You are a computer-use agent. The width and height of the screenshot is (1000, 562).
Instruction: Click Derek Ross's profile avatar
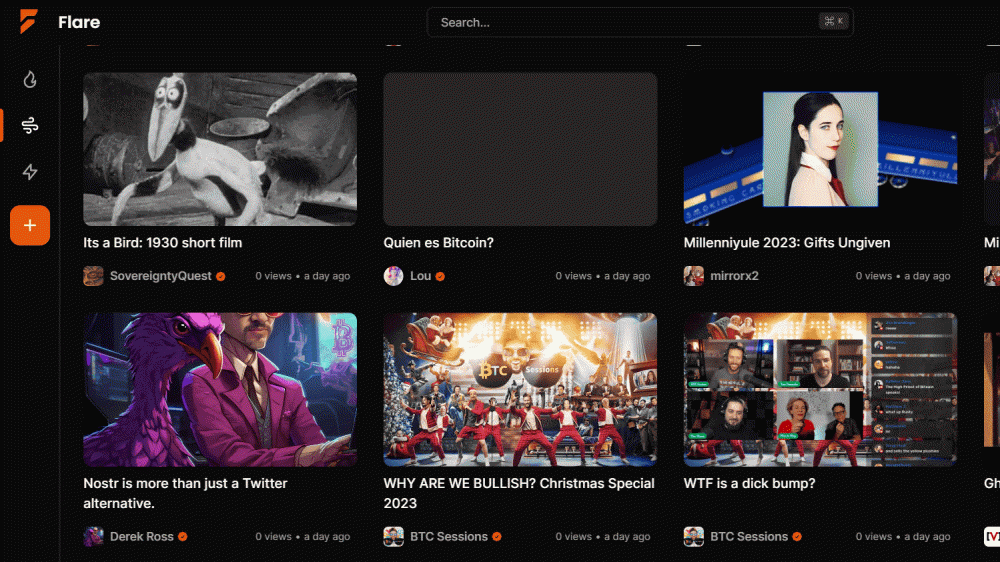93,536
